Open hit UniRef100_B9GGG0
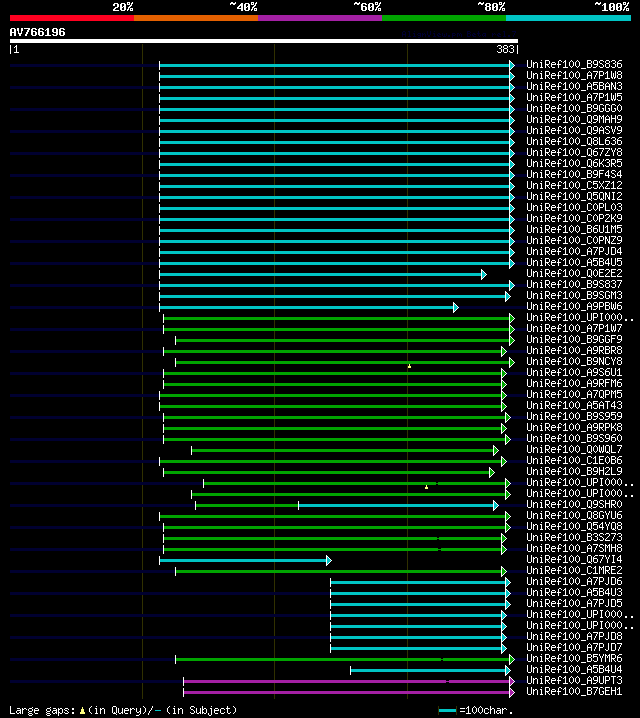Screen dimensions: 640x718 coord(574,109)
